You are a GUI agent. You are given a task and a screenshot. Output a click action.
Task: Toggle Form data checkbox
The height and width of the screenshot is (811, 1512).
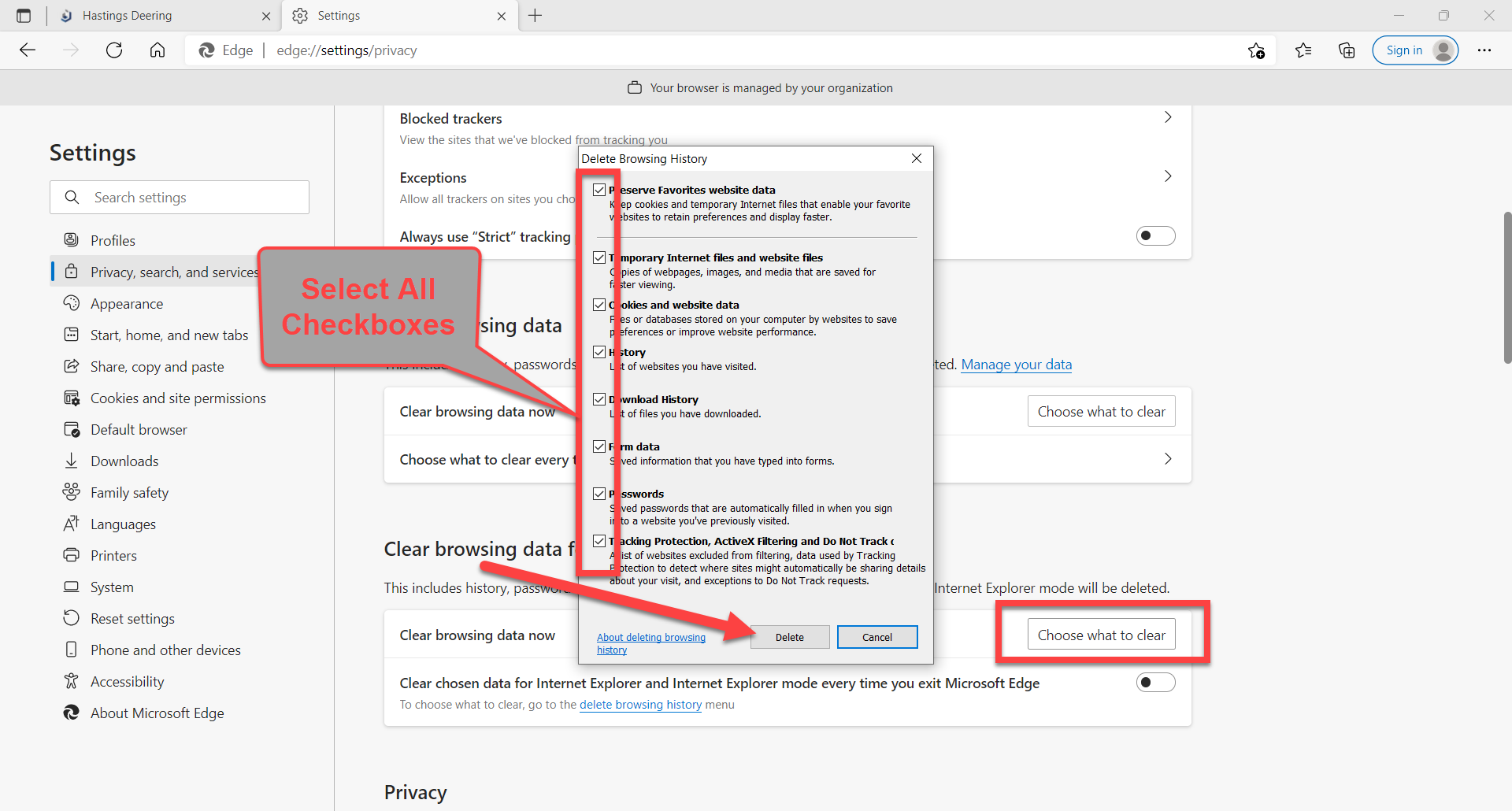pyautogui.click(x=599, y=446)
